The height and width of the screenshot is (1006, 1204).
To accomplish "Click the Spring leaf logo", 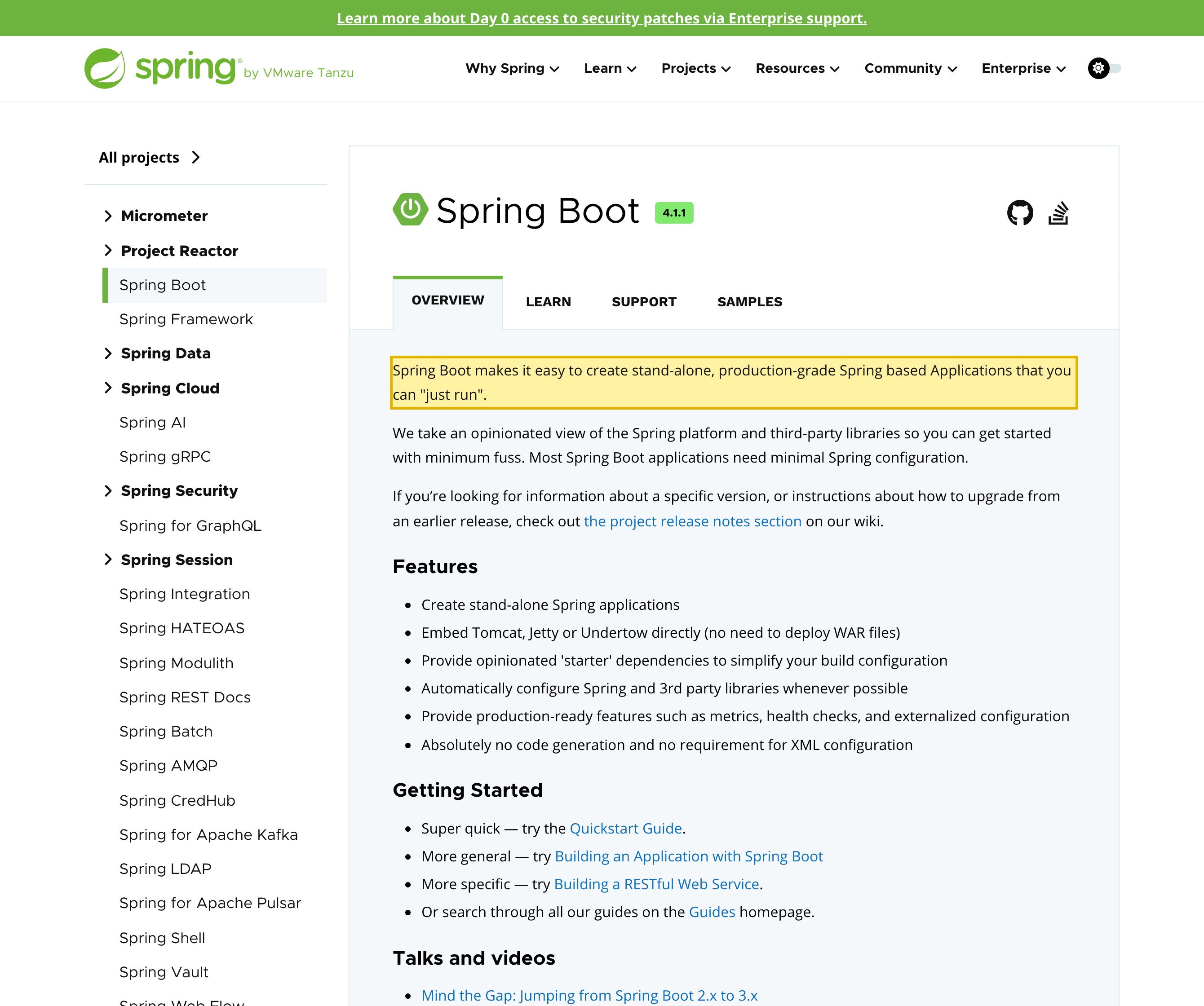I will (104, 68).
